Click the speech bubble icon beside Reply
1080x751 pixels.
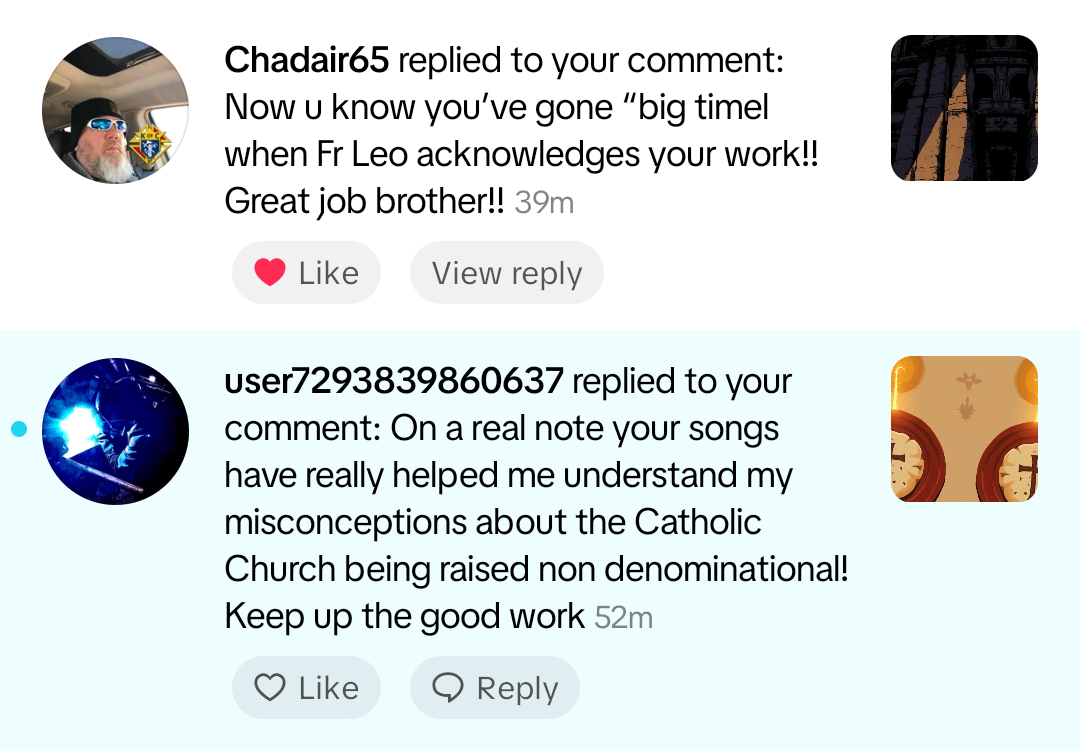click(x=448, y=688)
